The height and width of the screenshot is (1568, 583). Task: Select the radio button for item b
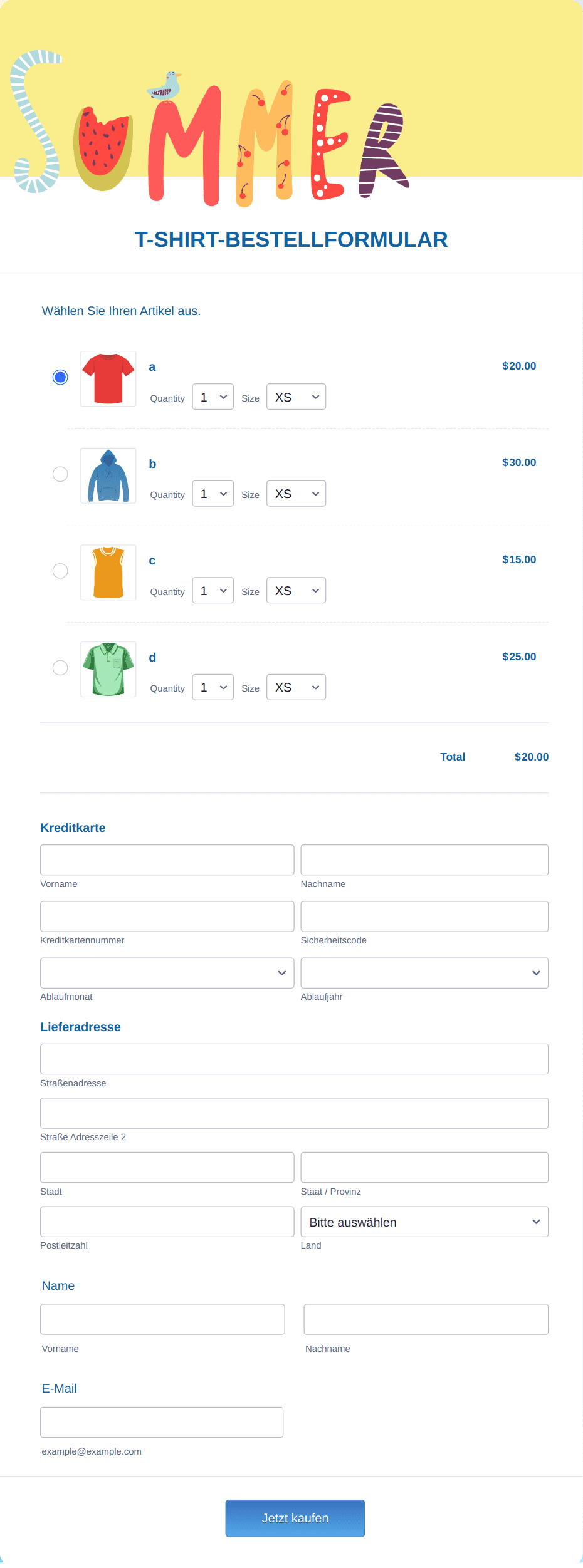pyautogui.click(x=60, y=474)
